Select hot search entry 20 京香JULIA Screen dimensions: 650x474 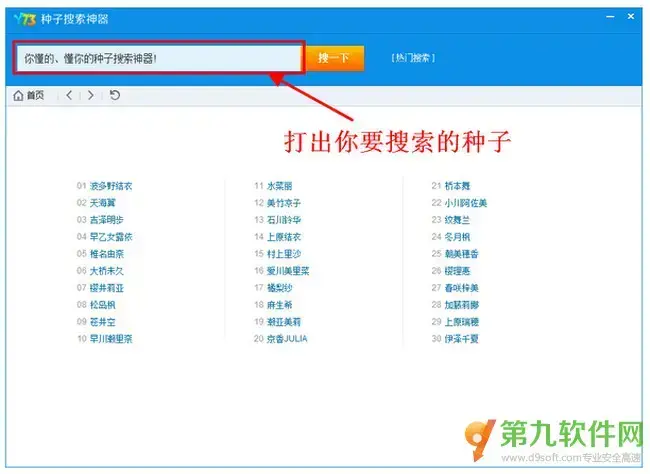point(287,339)
